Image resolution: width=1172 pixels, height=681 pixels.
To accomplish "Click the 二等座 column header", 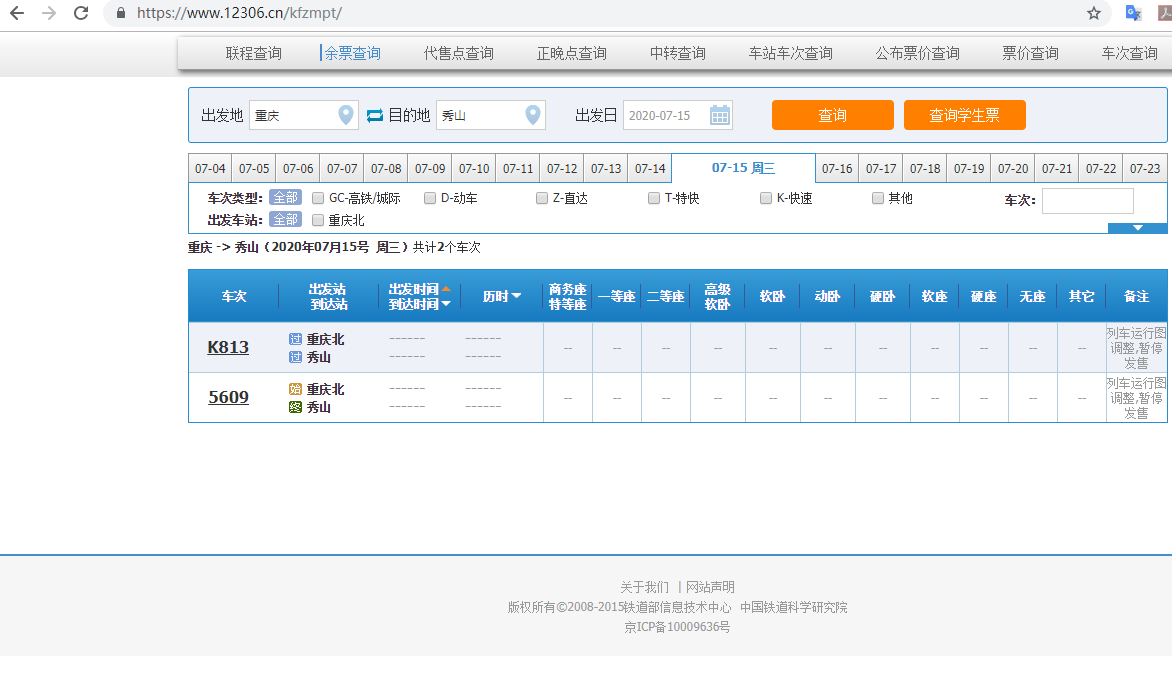I will pos(665,297).
